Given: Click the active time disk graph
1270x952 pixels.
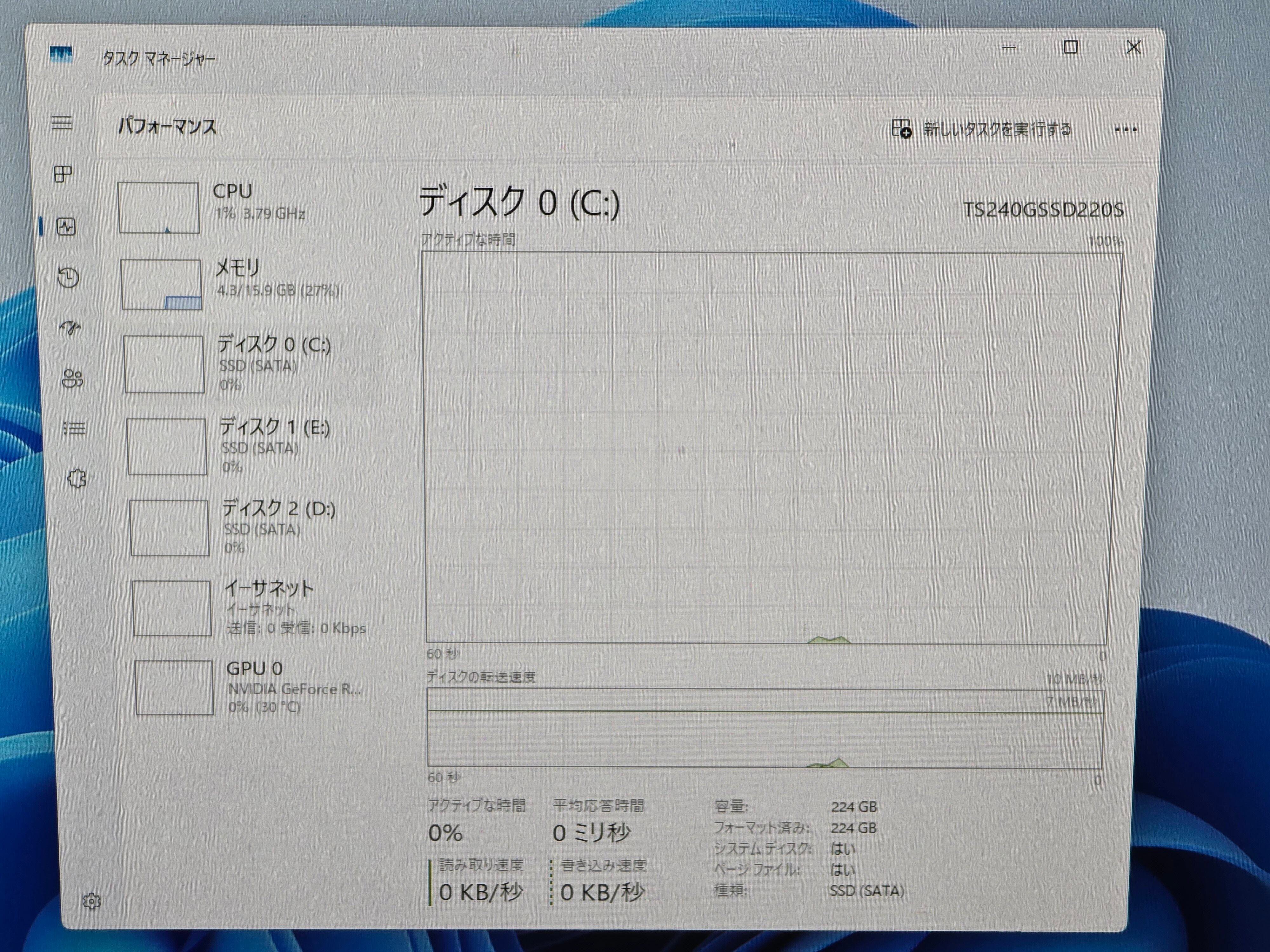Looking at the screenshot, I should (772, 447).
